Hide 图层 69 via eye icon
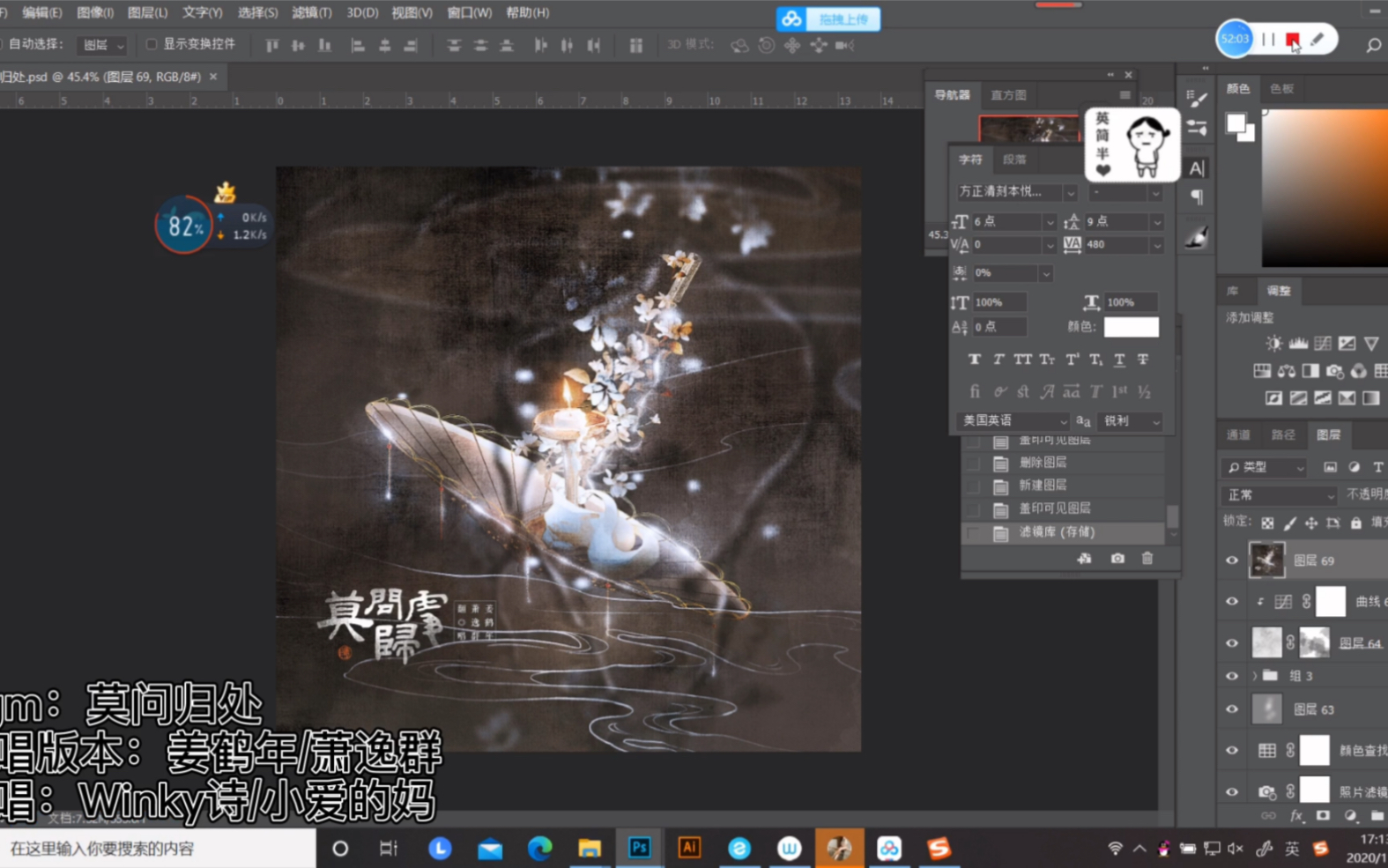 pyautogui.click(x=1232, y=560)
